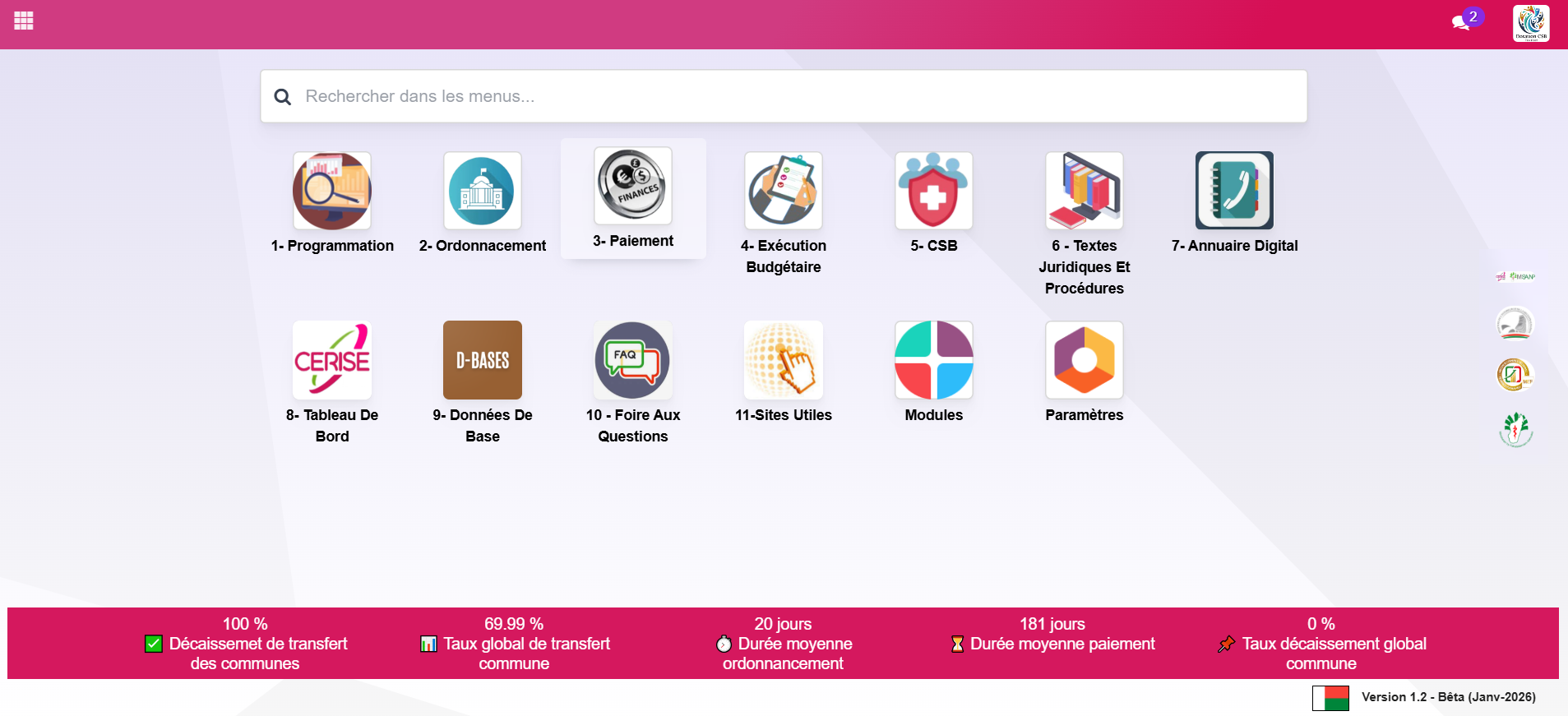Screen dimensions: 1568x716
Task: Open the 4- Exécution Budgétaire app
Action: coord(784,213)
